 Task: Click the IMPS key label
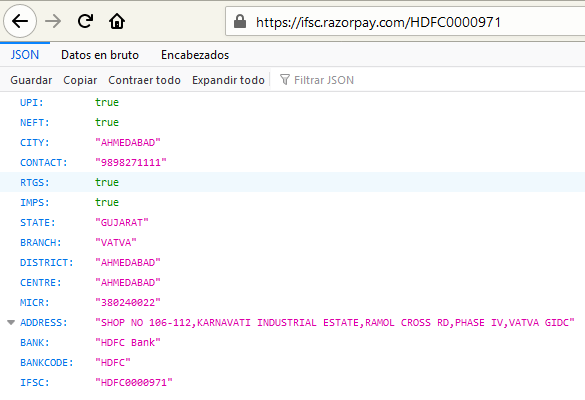[35, 203]
